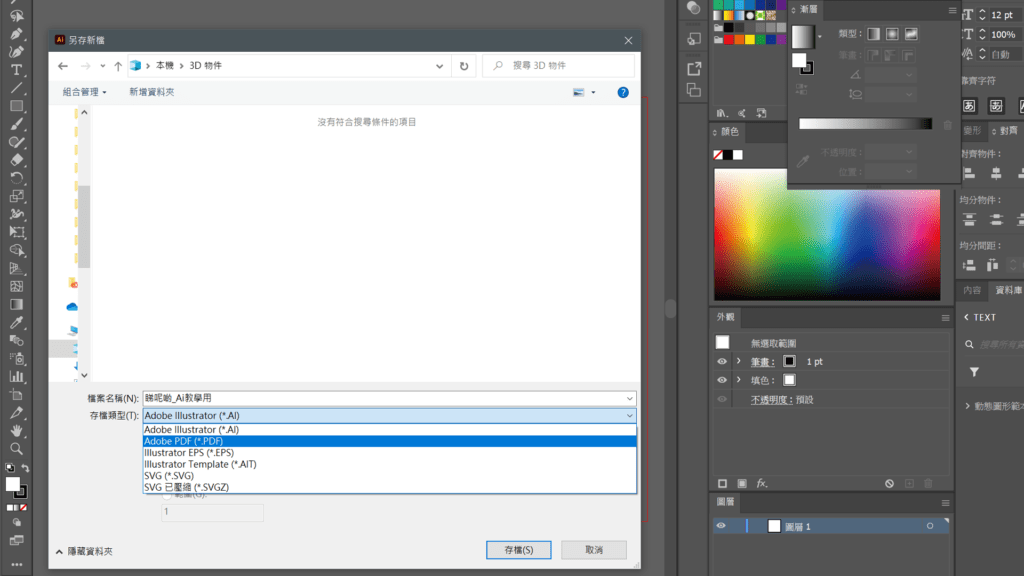Select SVG (*.SVG) file type option

[x=389, y=475]
